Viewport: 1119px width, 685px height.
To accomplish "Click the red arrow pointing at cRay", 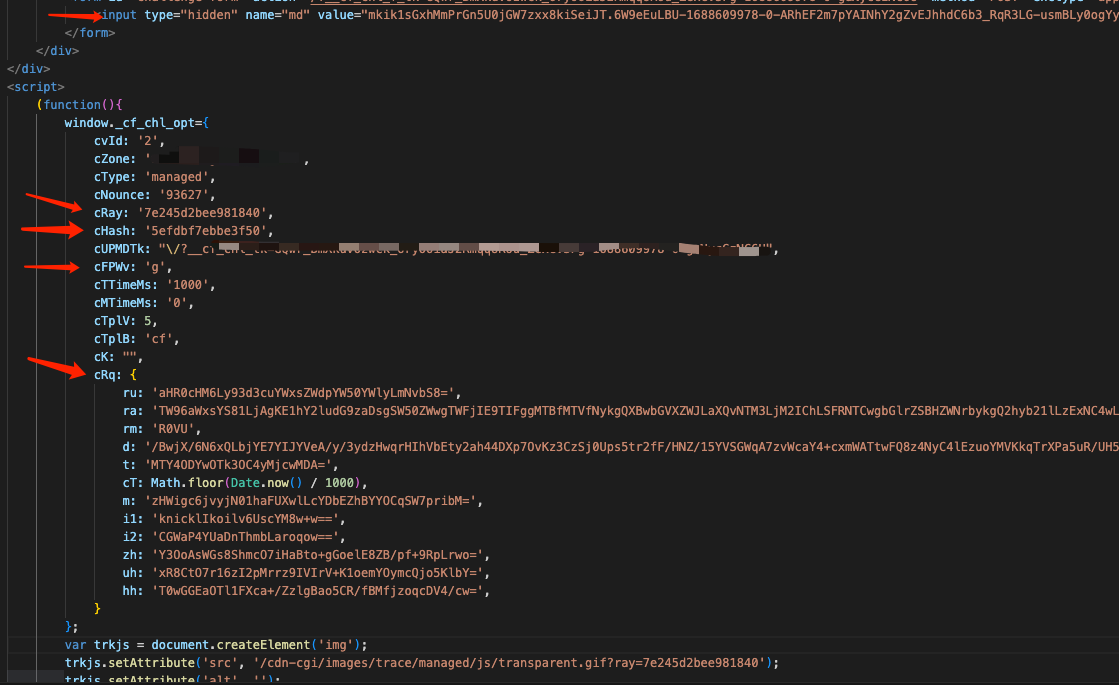I will 55,203.
